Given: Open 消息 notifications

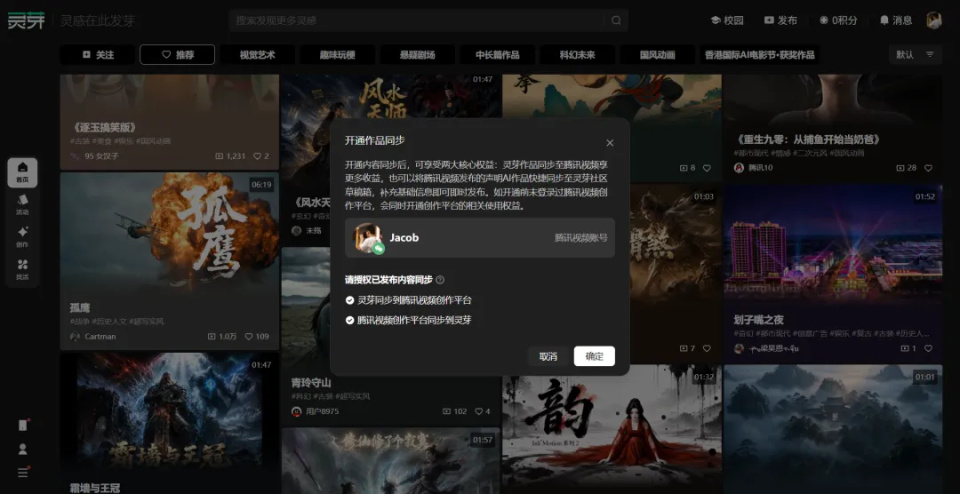Looking at the screenshot, I should (896, 21).
